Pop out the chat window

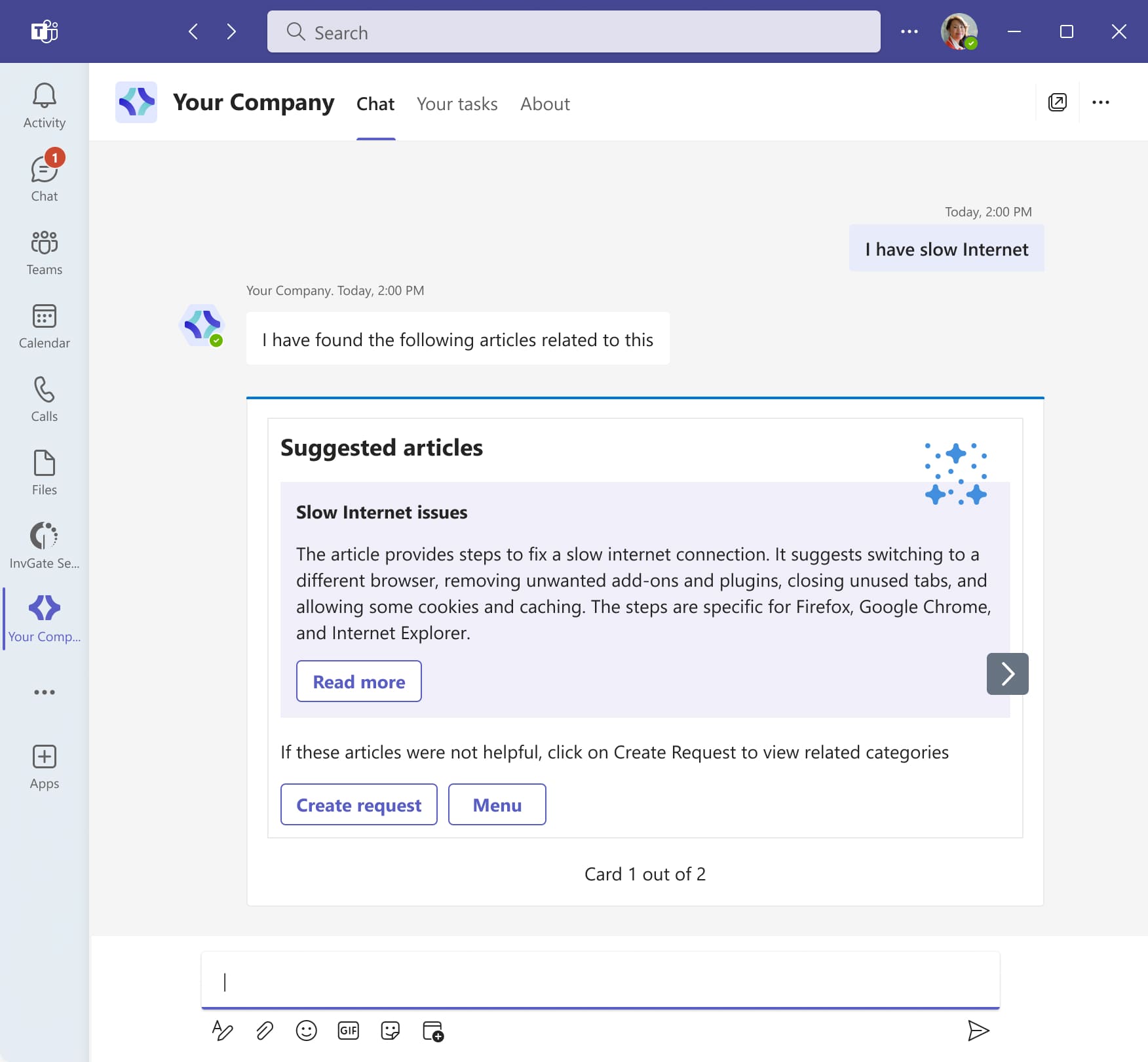[1058, 102]
